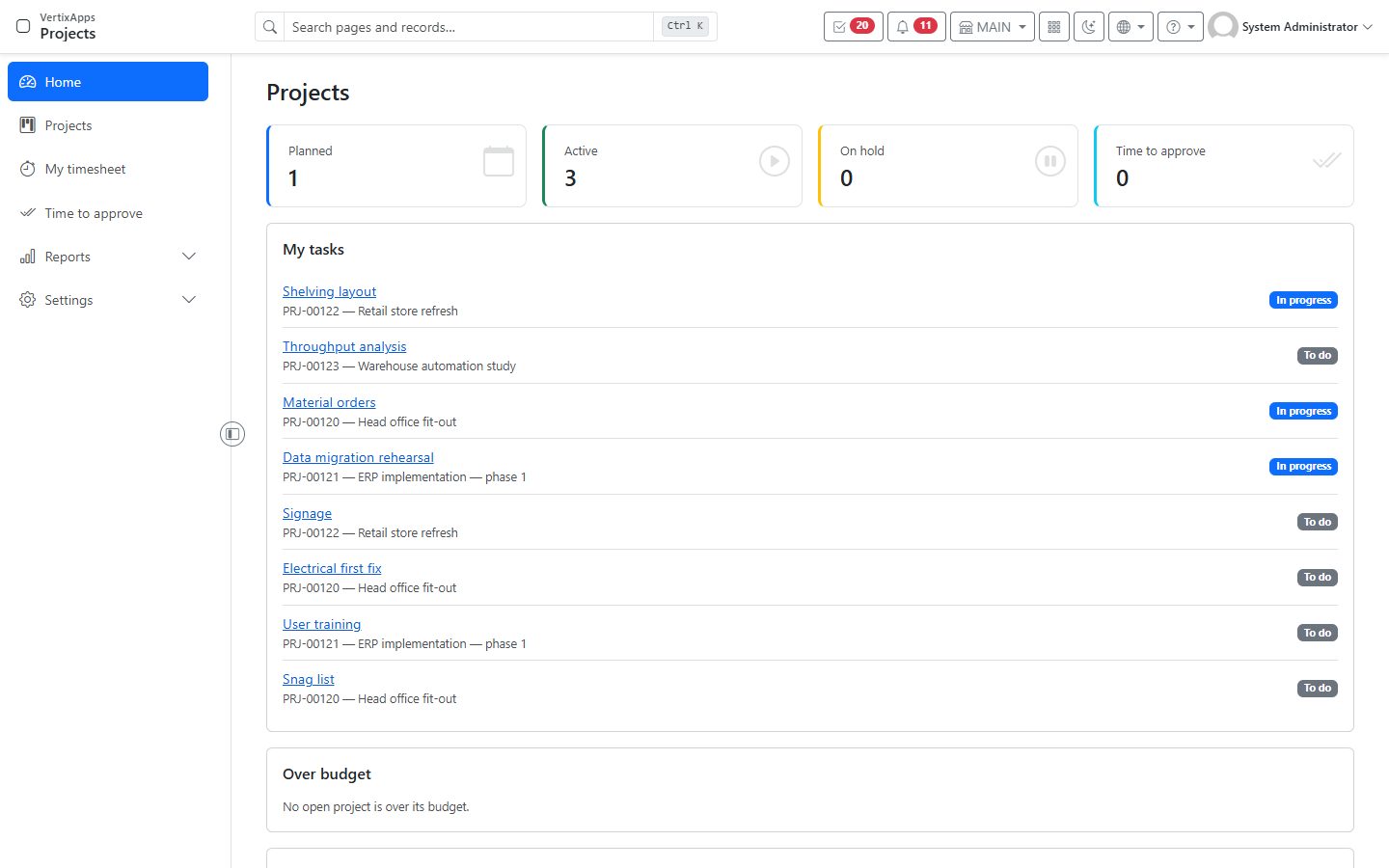Click To do badge for Throughput analysis

[x=1317, y=356]
